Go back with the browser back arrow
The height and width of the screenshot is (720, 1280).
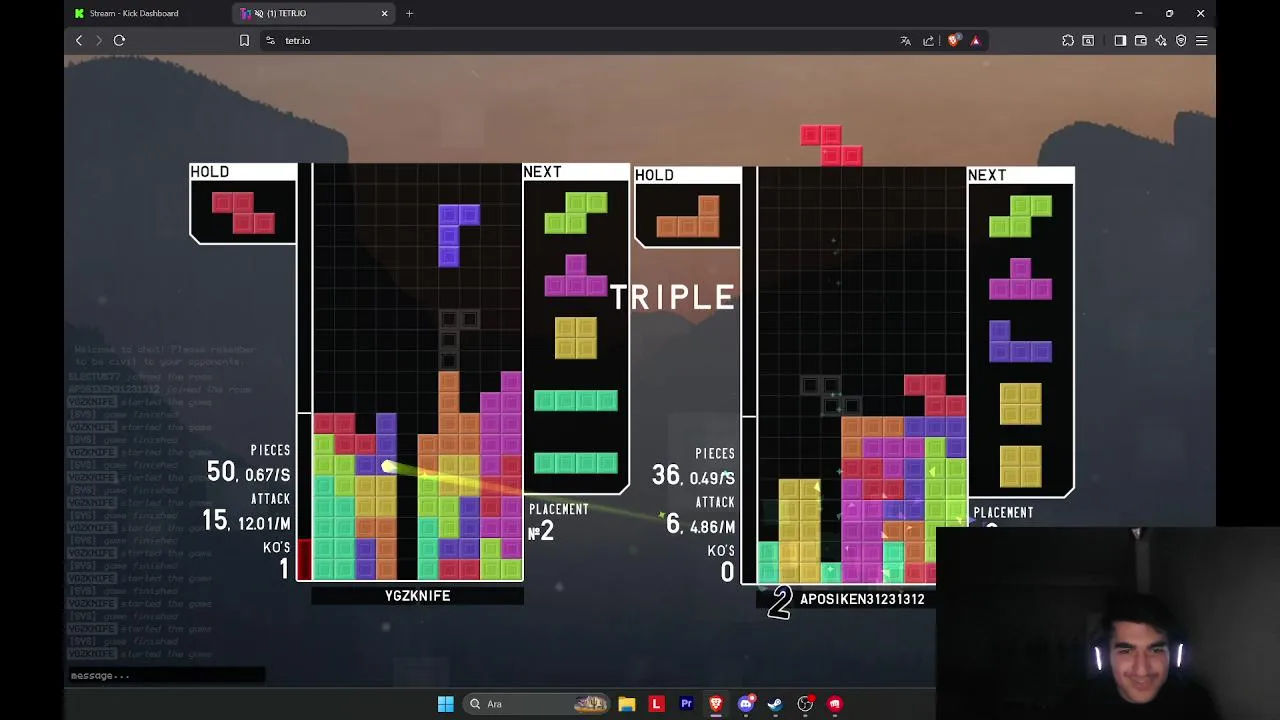pos(79,40)
